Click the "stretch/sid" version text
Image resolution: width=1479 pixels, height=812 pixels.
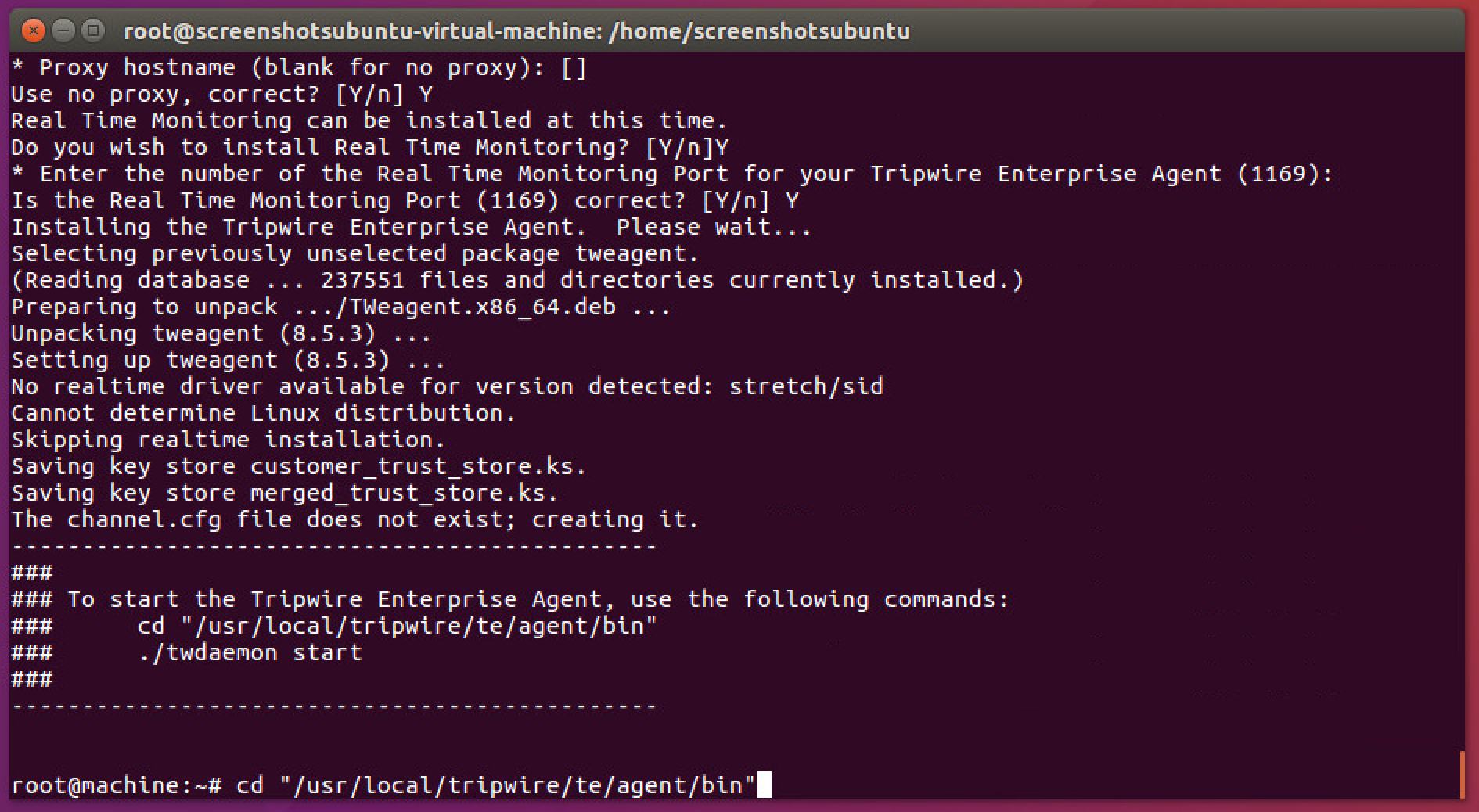[x=805, y=386]
